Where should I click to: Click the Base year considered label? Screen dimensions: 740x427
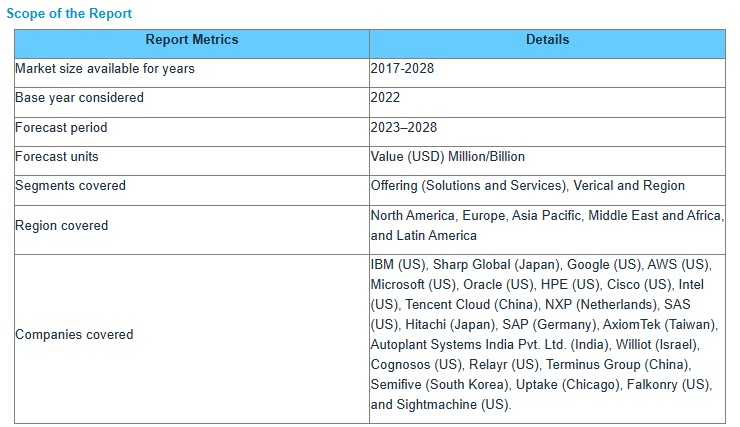pyautogui.click(x=79, y=98)
